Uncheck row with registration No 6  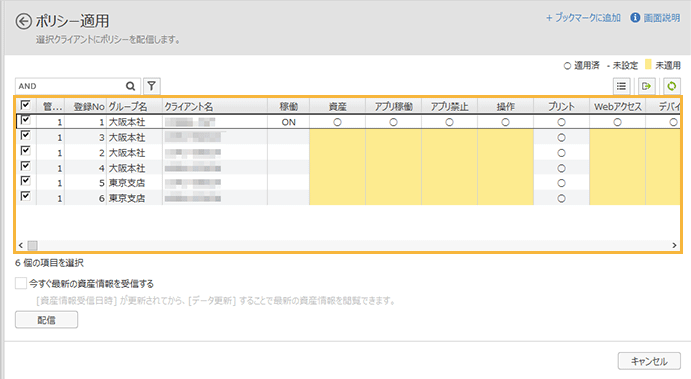(26, 196)
